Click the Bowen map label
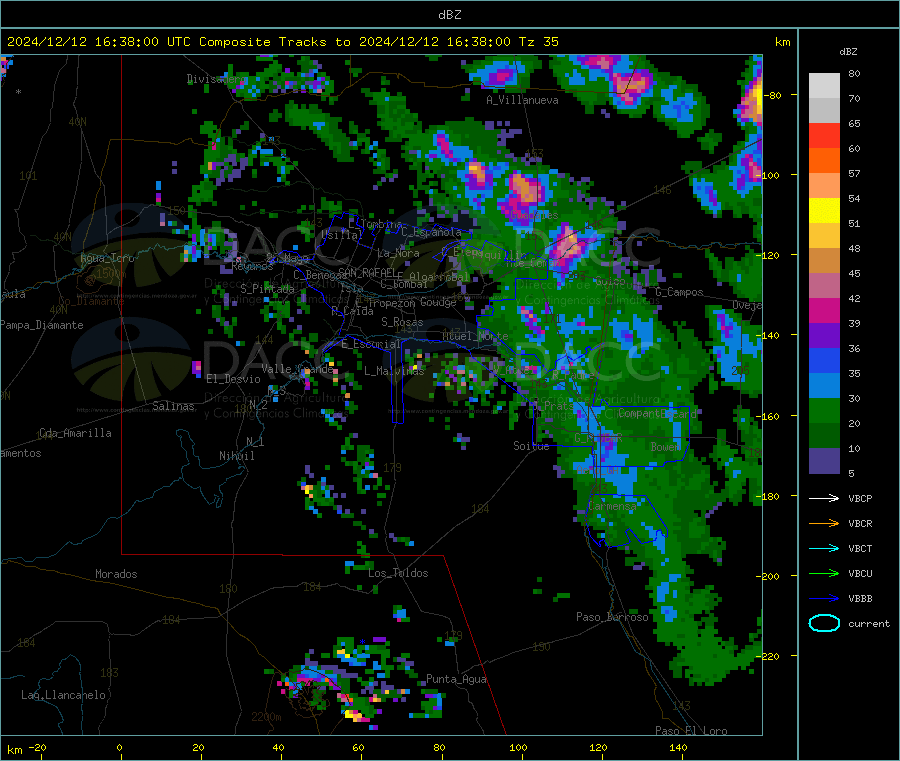900x761 pixels. click(x=665, y=446)
